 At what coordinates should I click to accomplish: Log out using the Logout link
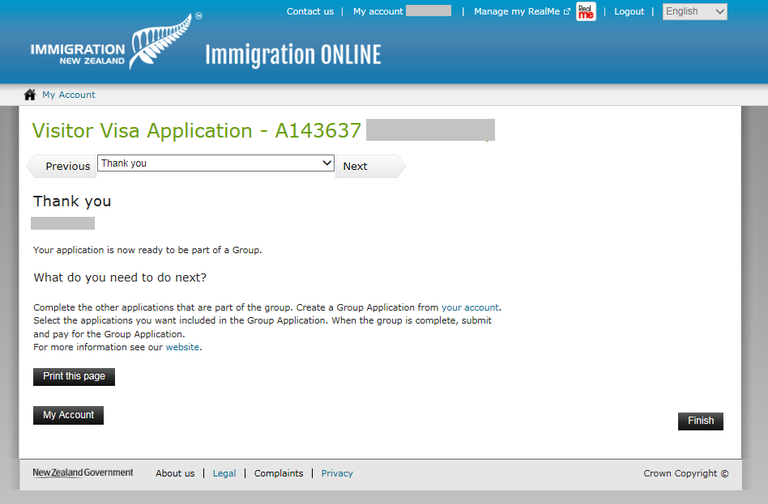click(x=629, y=12)
